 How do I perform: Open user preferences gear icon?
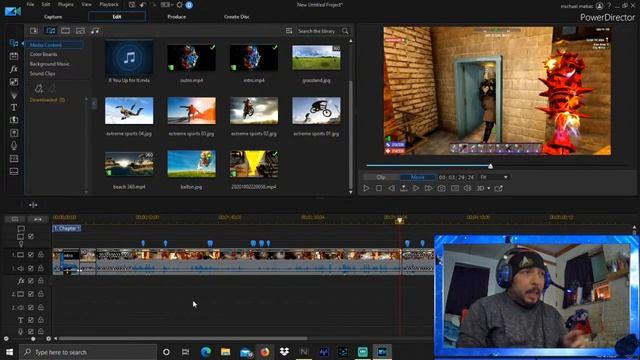pos(179,5)
